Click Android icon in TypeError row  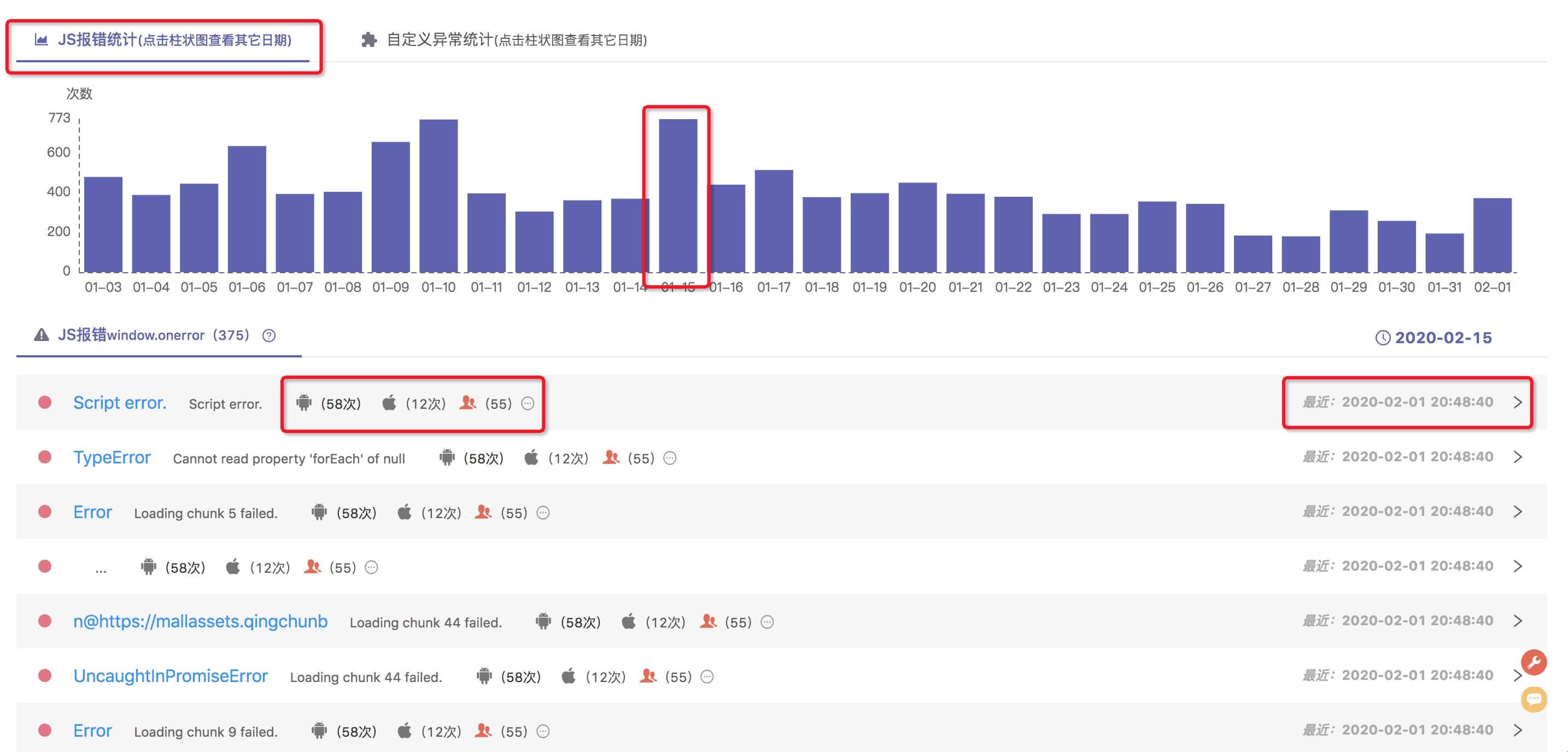point(447,457)
